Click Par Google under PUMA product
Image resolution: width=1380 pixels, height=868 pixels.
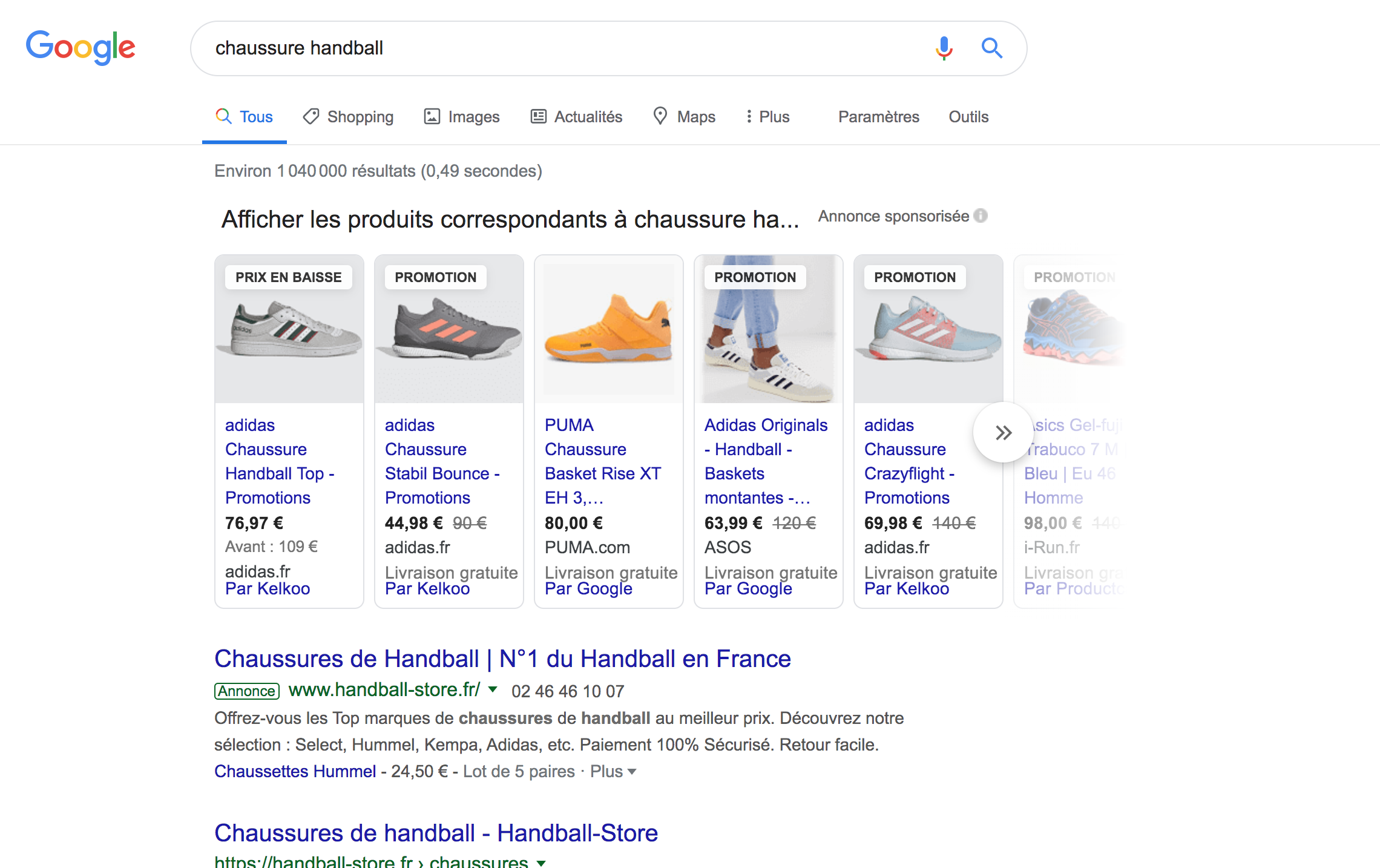coord(588,588)
